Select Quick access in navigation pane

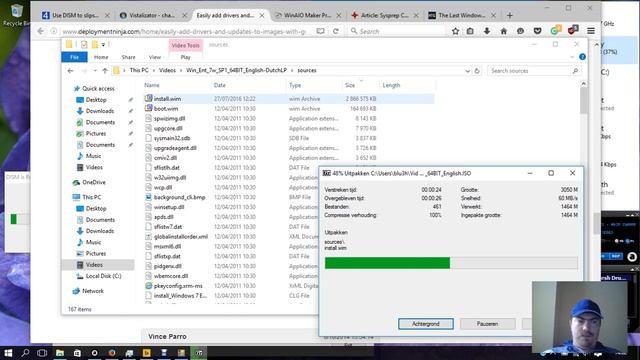tap(98, 89)
